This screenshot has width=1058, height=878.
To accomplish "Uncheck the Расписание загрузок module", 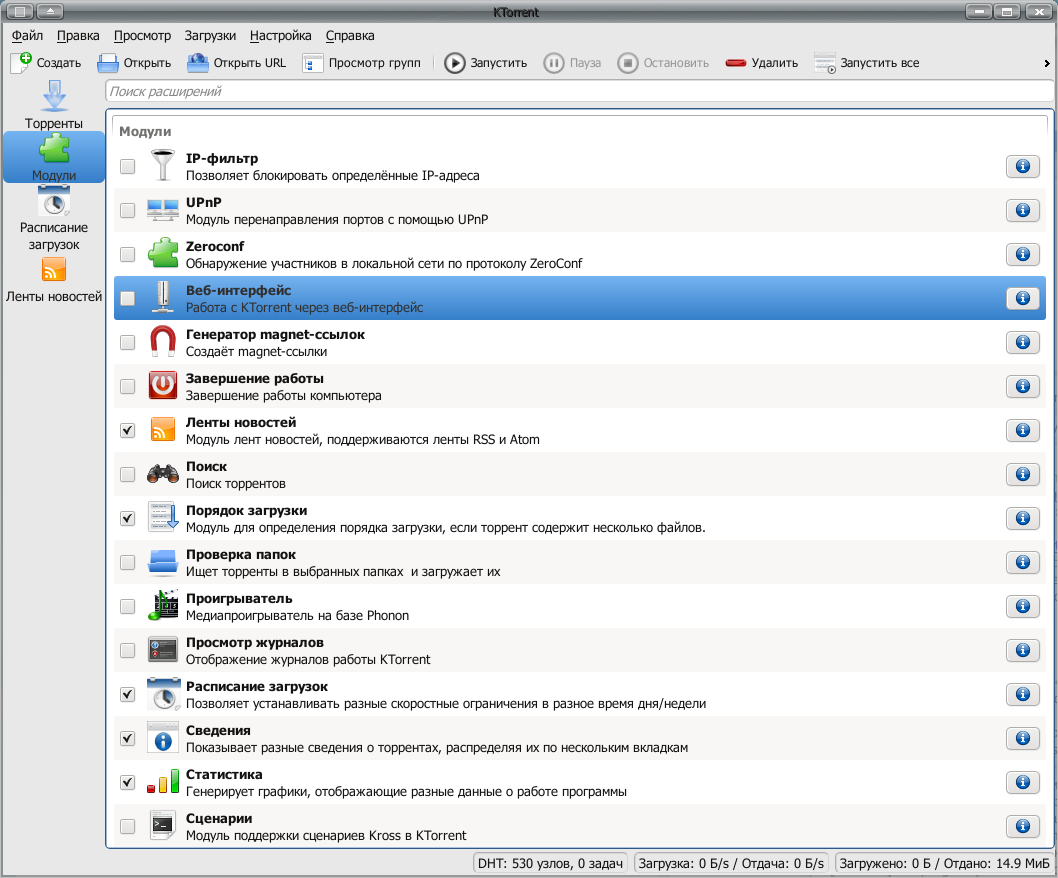I will coord(128,694).
